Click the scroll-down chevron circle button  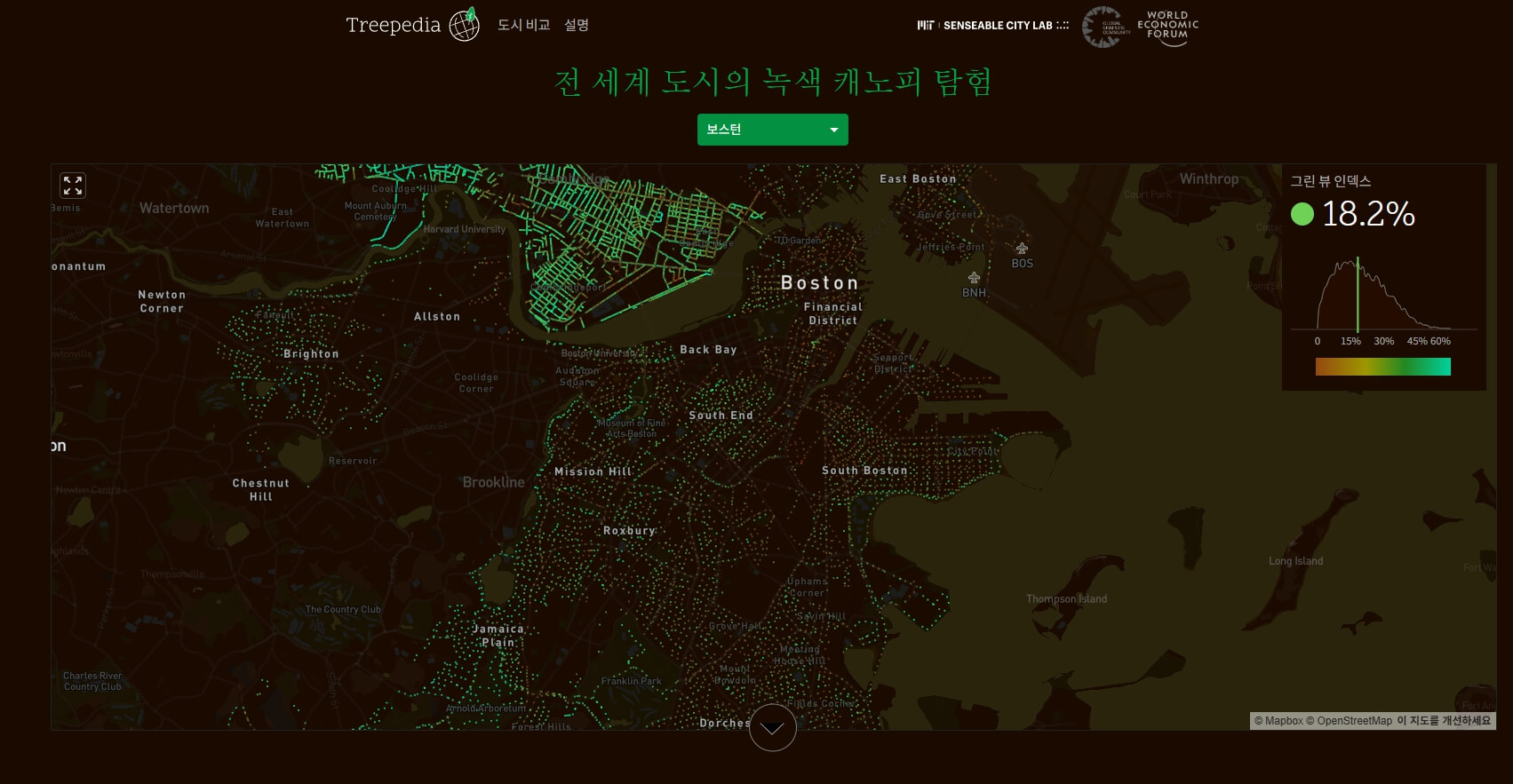773,728
